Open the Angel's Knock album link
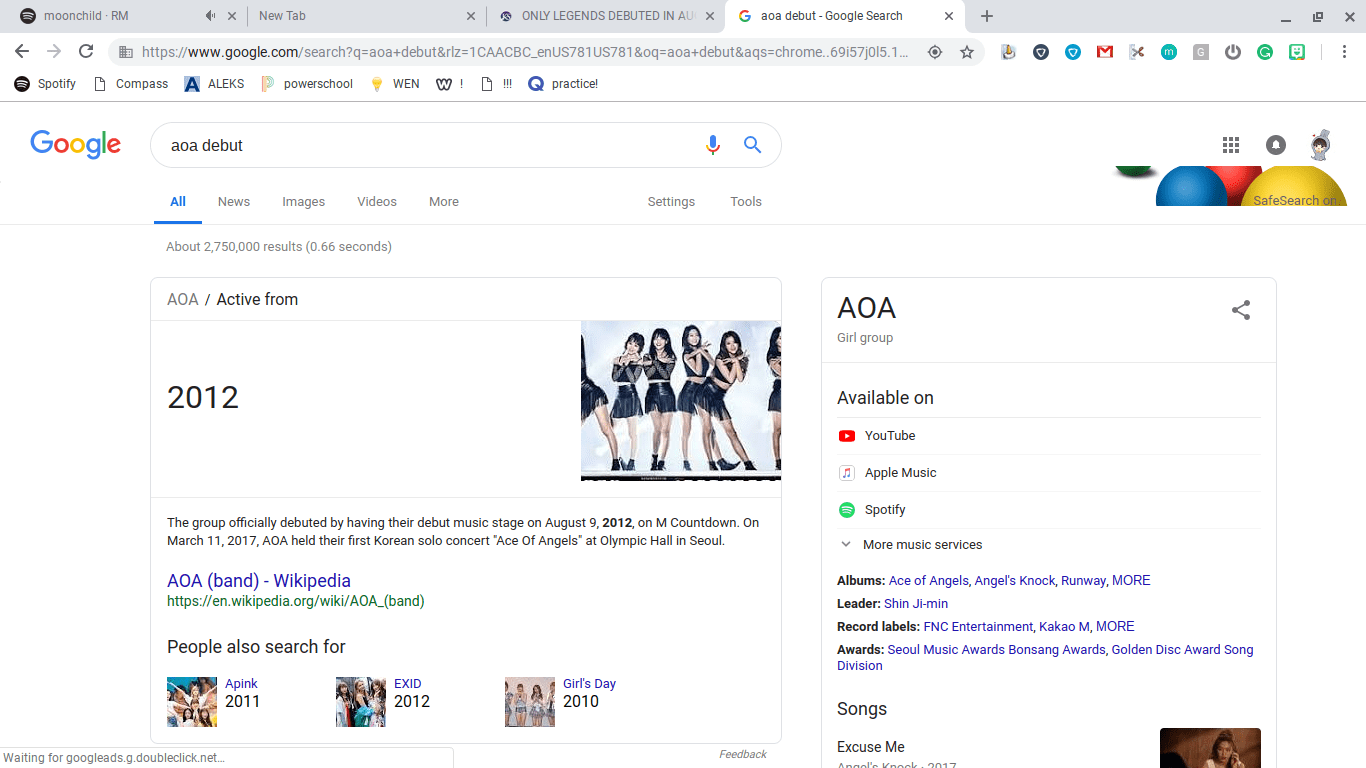The height and width of the screenshot is (768, 1366). coord(1014,581)
